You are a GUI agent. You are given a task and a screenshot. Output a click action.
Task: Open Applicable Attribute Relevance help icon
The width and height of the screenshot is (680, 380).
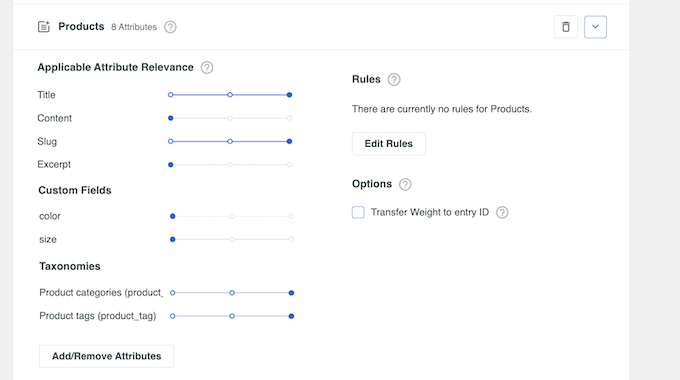click(207, 68)
